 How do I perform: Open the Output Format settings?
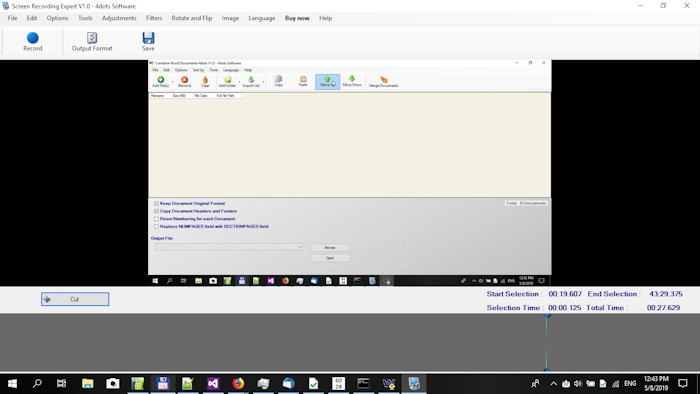92,41
